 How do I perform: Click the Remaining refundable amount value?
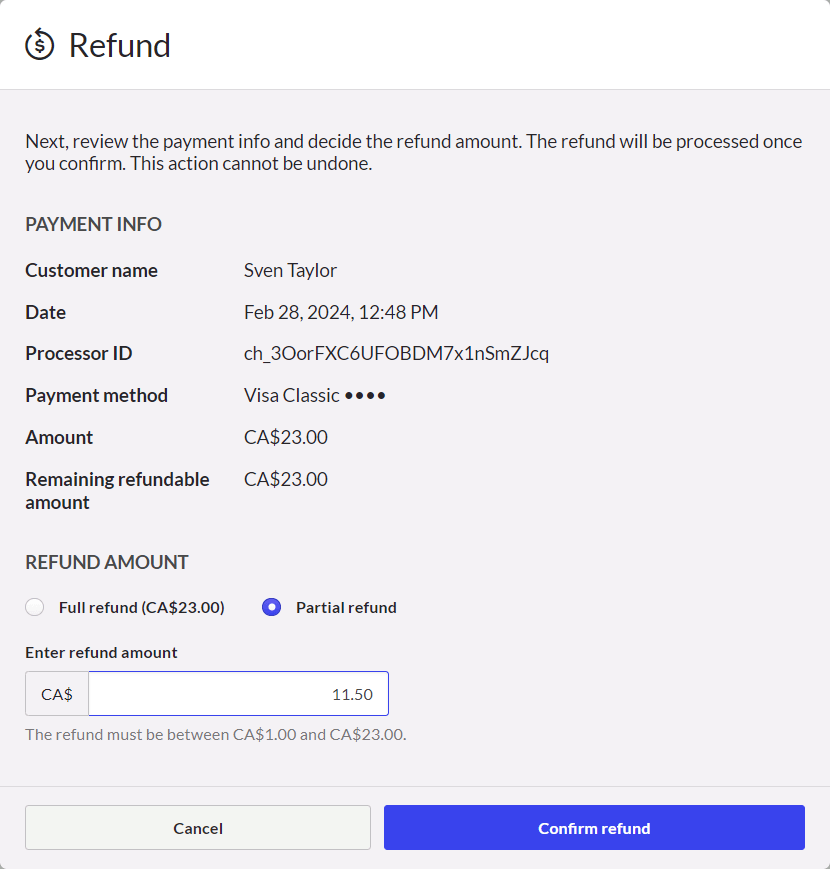[x=286, y=478]
